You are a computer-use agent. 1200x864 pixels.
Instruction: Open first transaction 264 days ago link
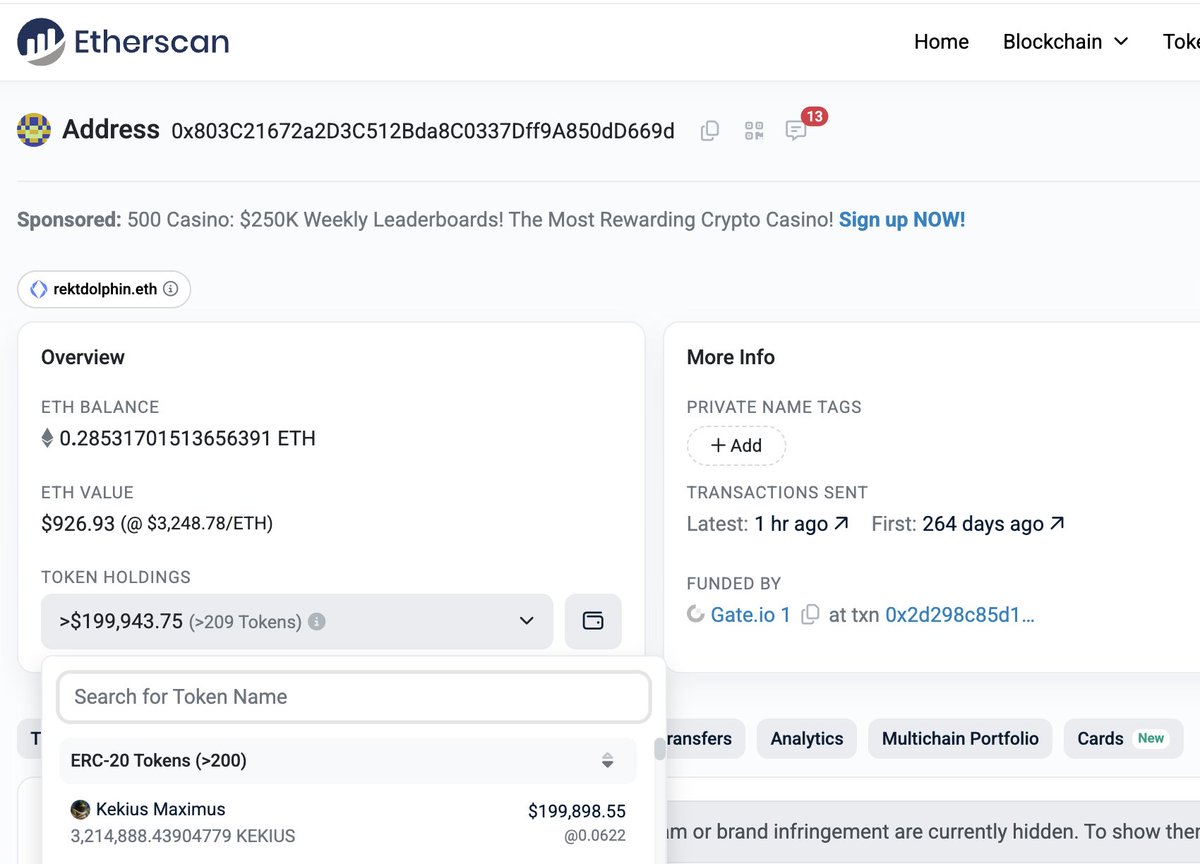point(993,524)
